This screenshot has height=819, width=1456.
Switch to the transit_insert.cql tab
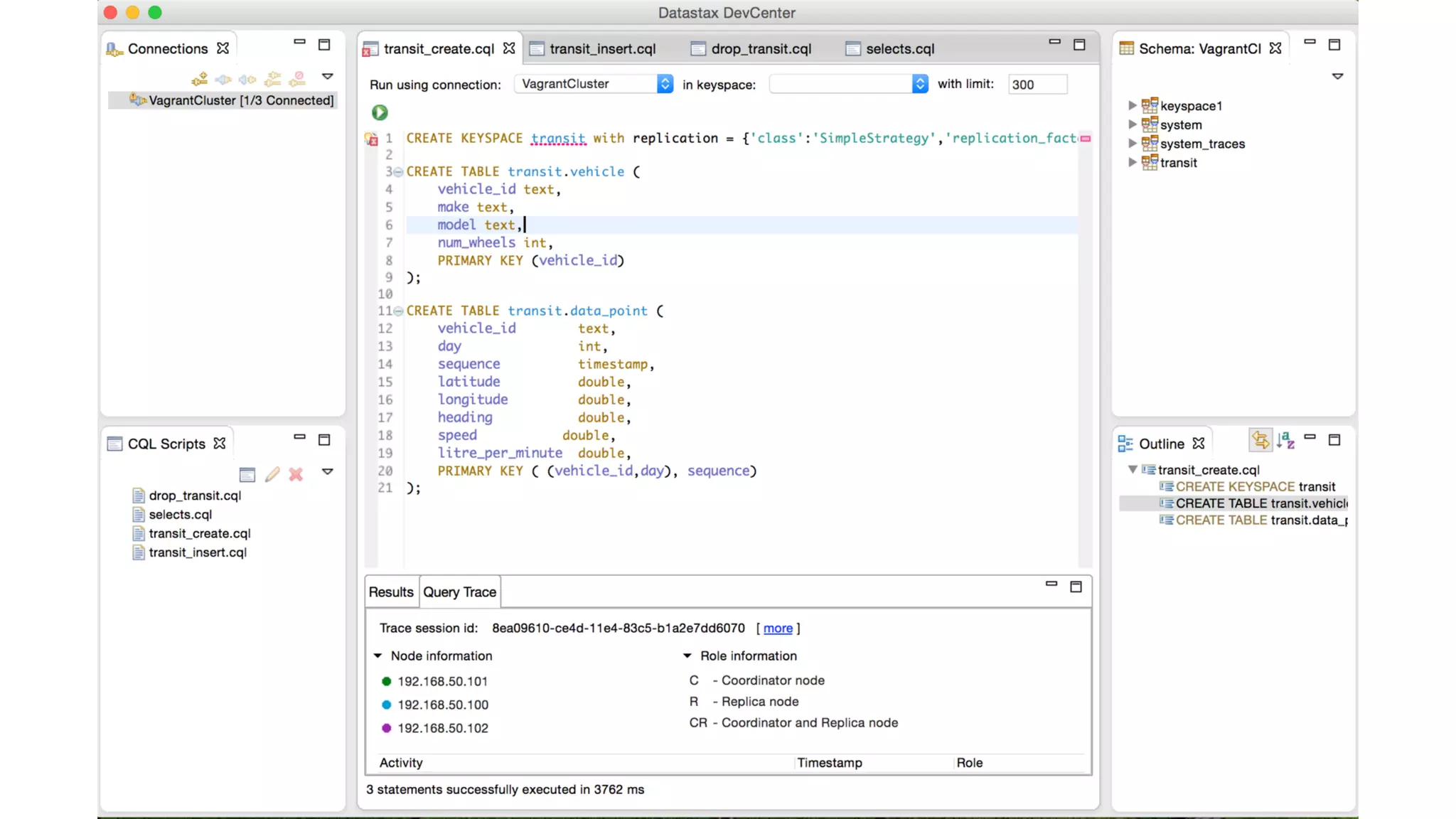point(601,48)
